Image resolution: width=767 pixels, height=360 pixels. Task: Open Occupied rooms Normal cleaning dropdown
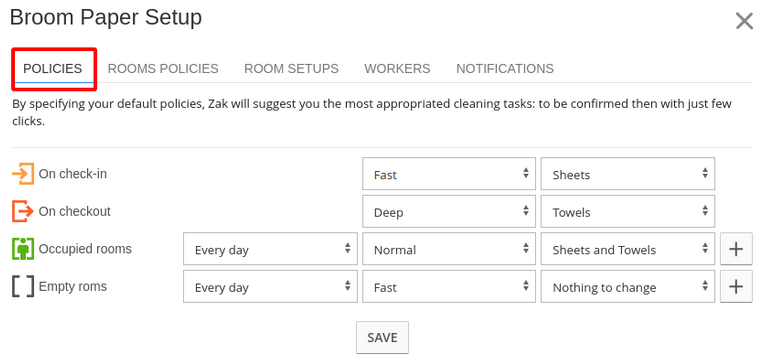pyautogui.click(x=449, y=249)
